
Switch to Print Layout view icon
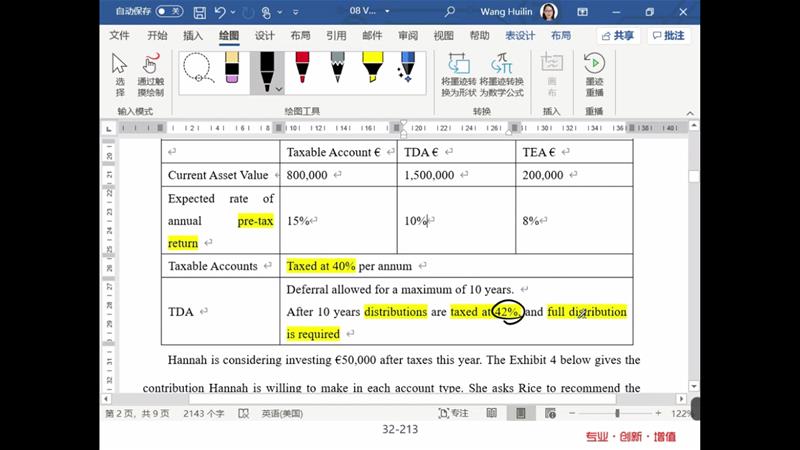pyautogui.click(x=520, y=413)
